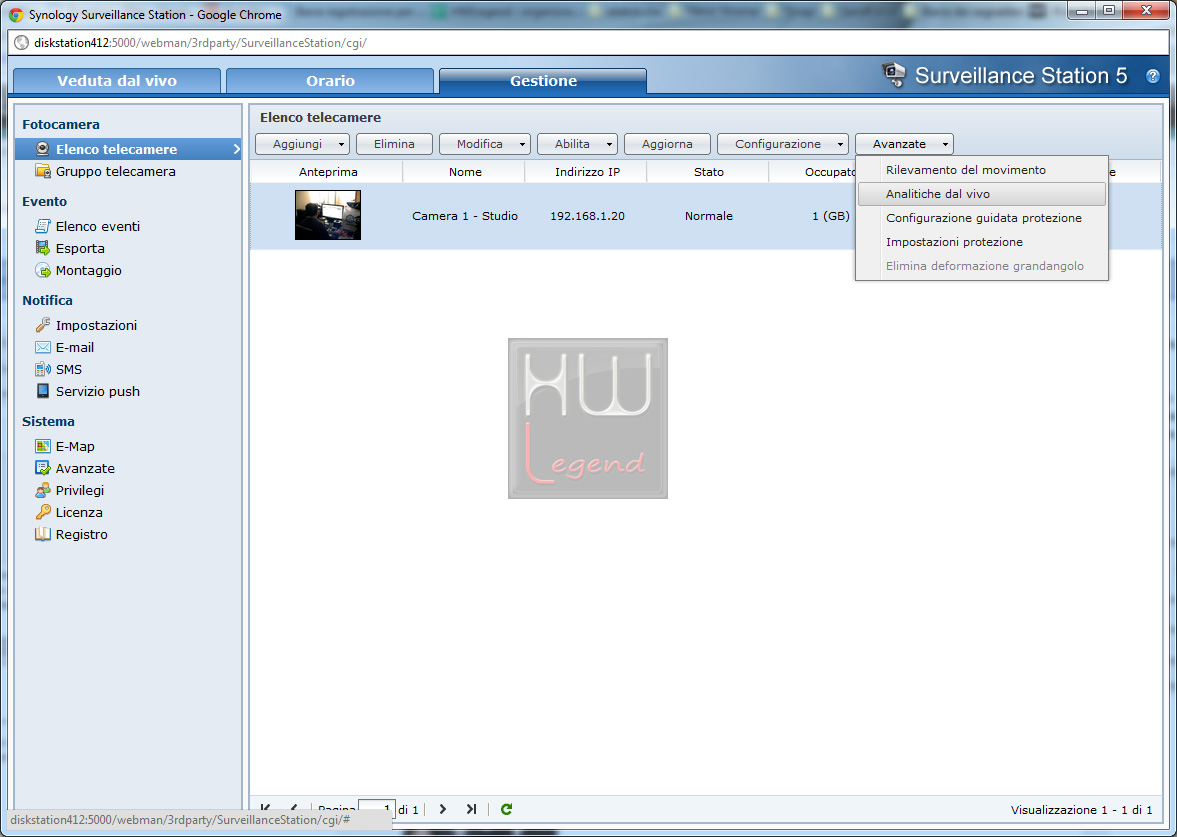The width and height of the screenshot is (1177, 837).
Task: Click the green refresh icon in pager
Action: (507, 808)
